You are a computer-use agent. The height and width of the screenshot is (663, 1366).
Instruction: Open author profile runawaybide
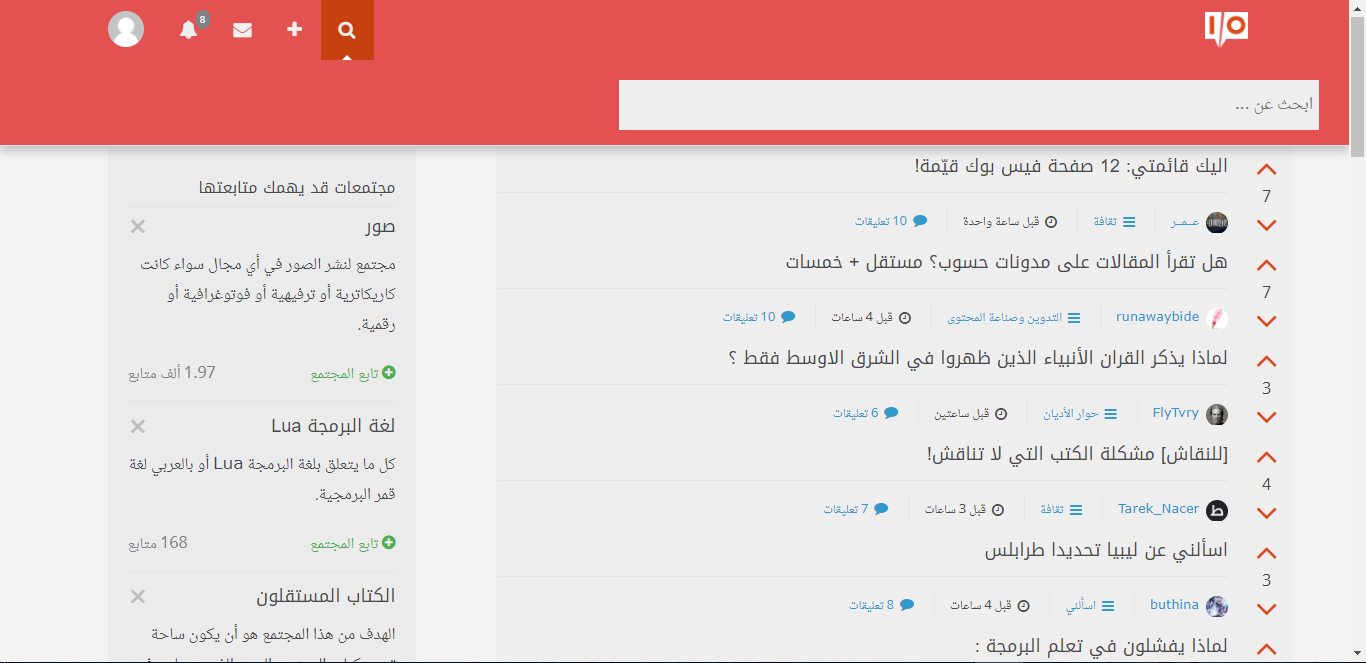point(1157,317)
